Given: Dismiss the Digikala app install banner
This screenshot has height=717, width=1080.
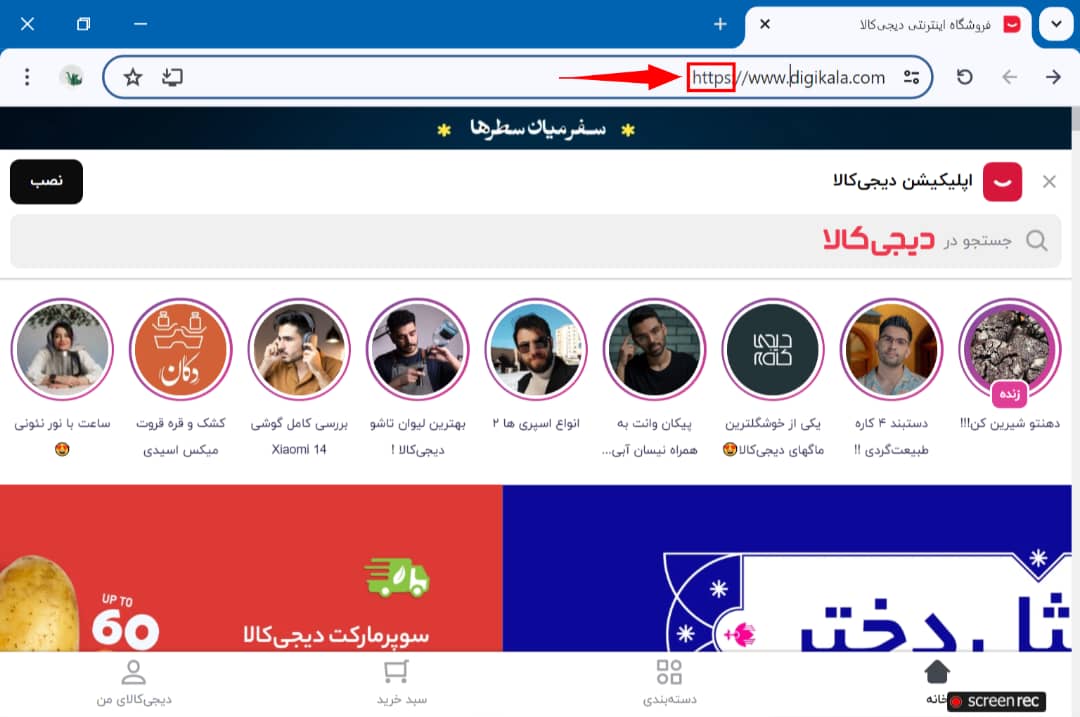Looking at the screenshot, I should click(1049, 181).
